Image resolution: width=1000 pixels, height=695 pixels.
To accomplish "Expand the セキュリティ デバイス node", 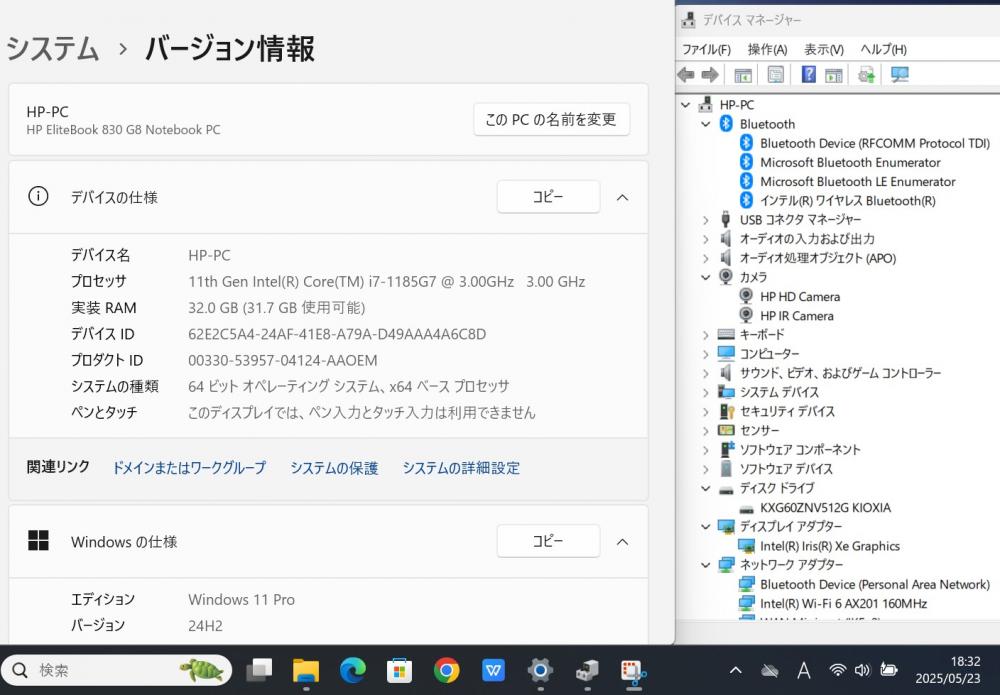I will (x=705, y=411).
